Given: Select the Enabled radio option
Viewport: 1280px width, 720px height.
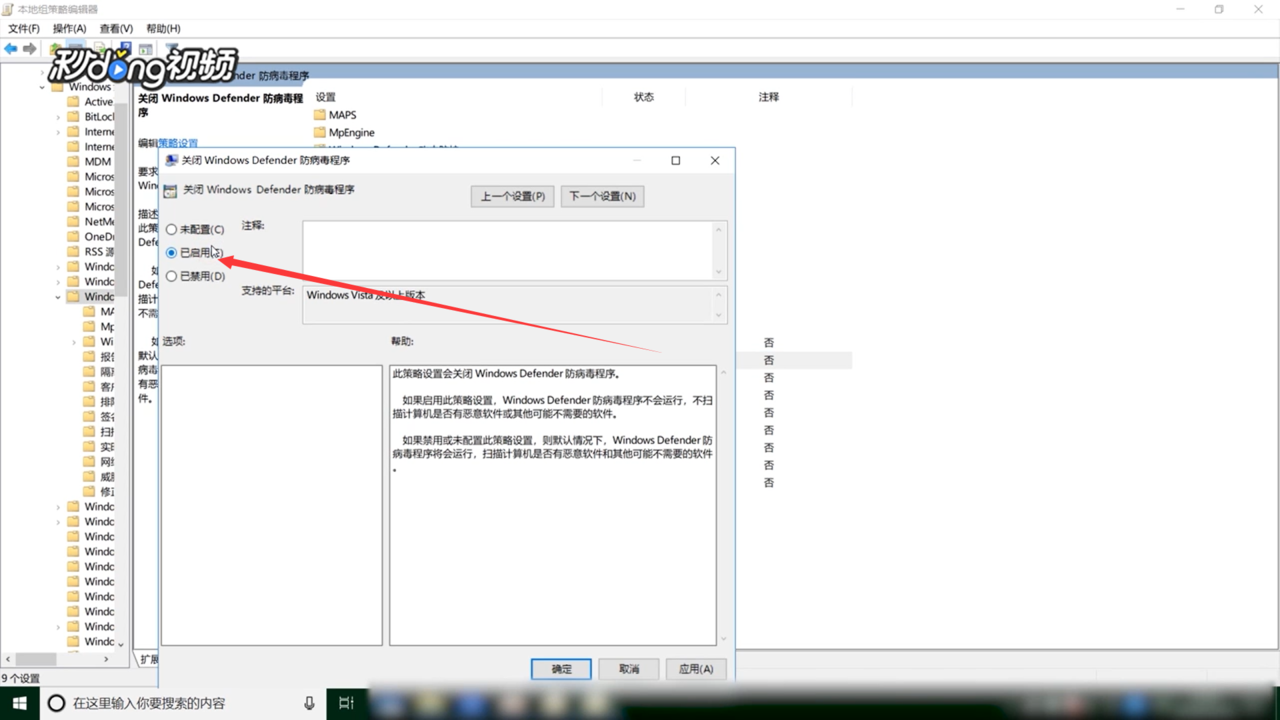Looking at the screenshot, I should (x=171, y=253).
